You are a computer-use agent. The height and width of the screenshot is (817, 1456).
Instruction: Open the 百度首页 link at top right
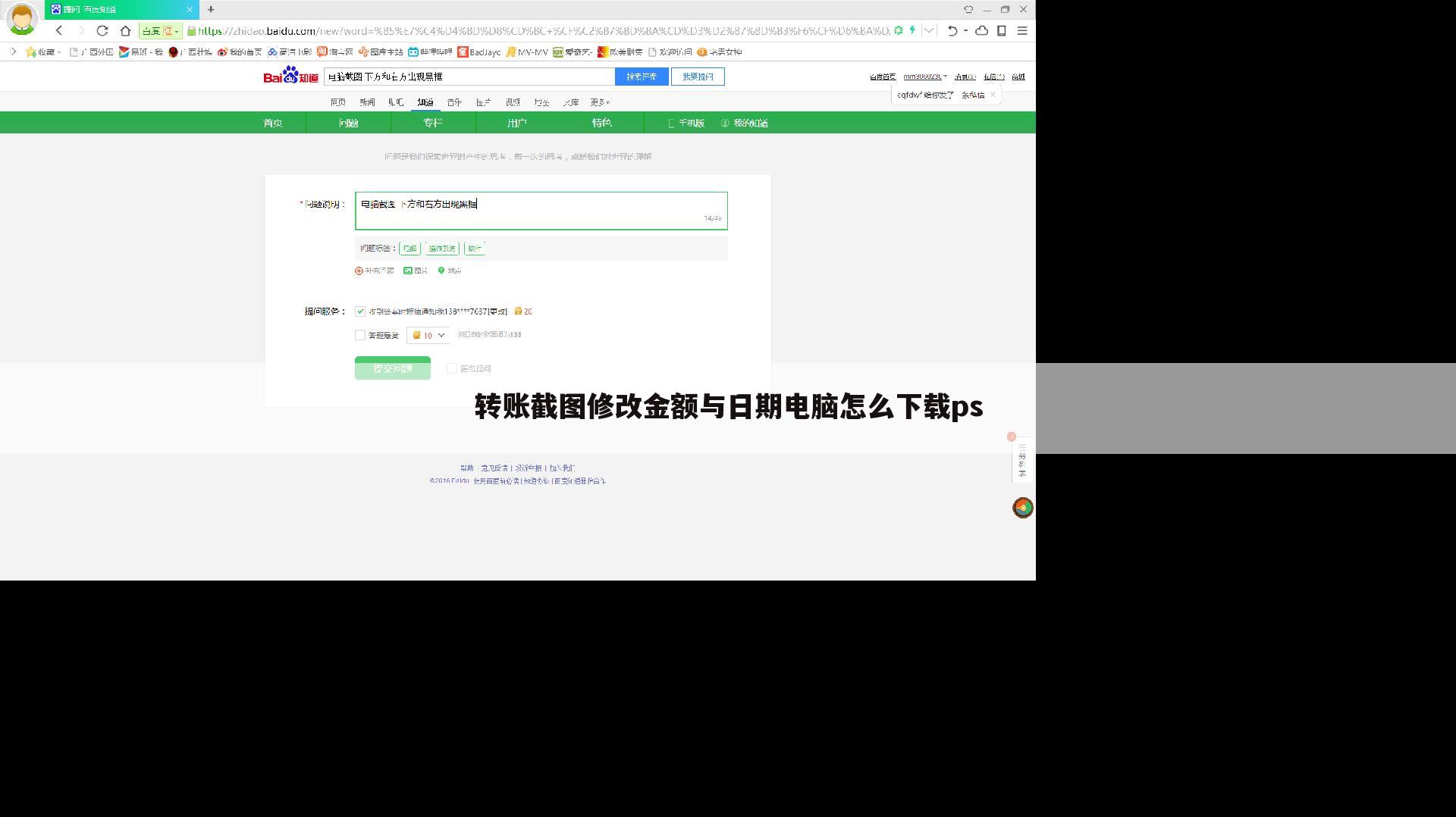(883, 77)
